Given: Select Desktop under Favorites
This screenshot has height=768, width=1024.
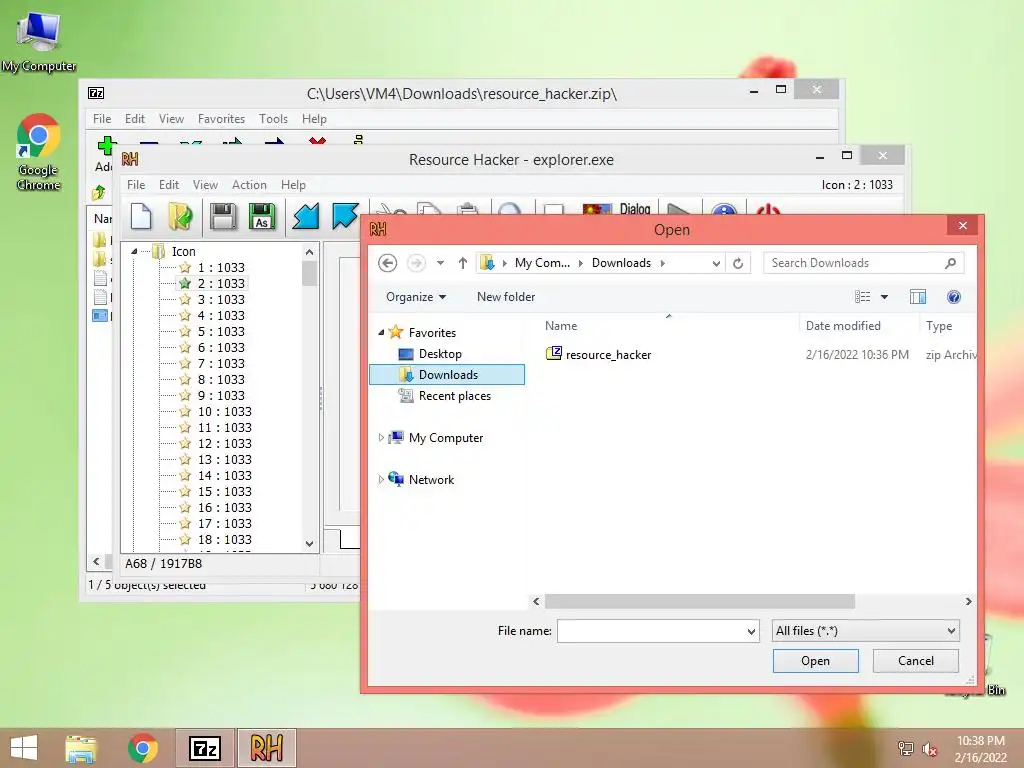Looking at the screenshot, I should [x=440, y=354].
